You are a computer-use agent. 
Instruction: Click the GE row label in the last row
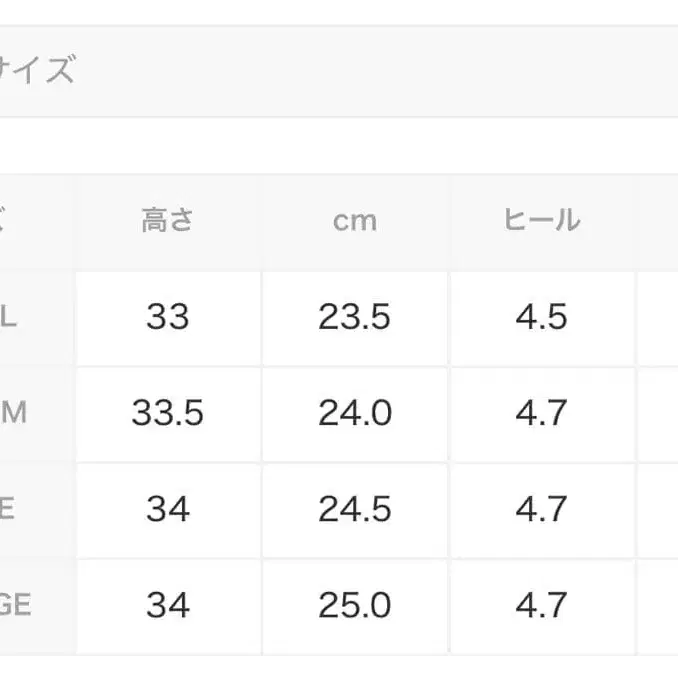tap(16, 605)
